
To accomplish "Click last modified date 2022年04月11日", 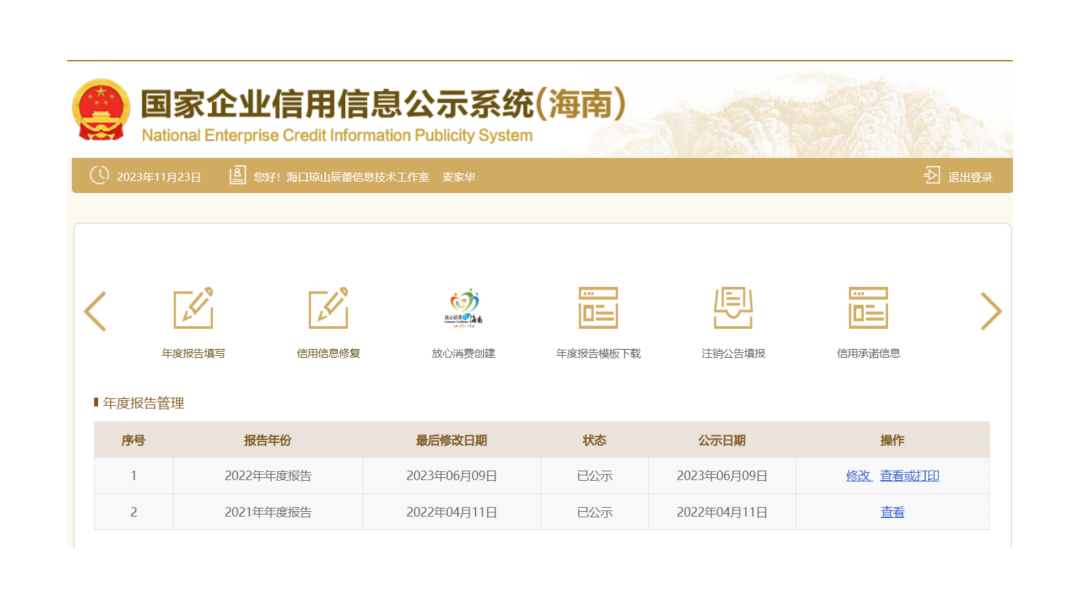I will [451, 512].
